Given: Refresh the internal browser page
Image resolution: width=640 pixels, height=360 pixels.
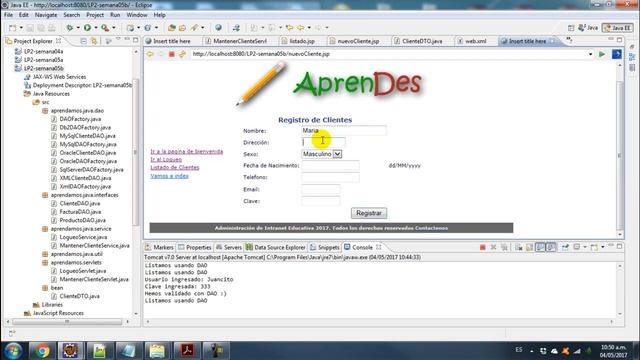Looking at the screenshot, I should (x=182, y=54).
